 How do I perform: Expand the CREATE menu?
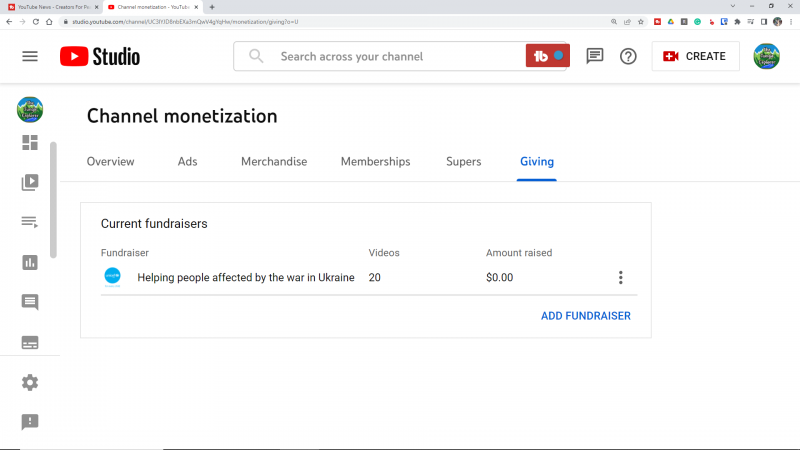tap(695, 56)
